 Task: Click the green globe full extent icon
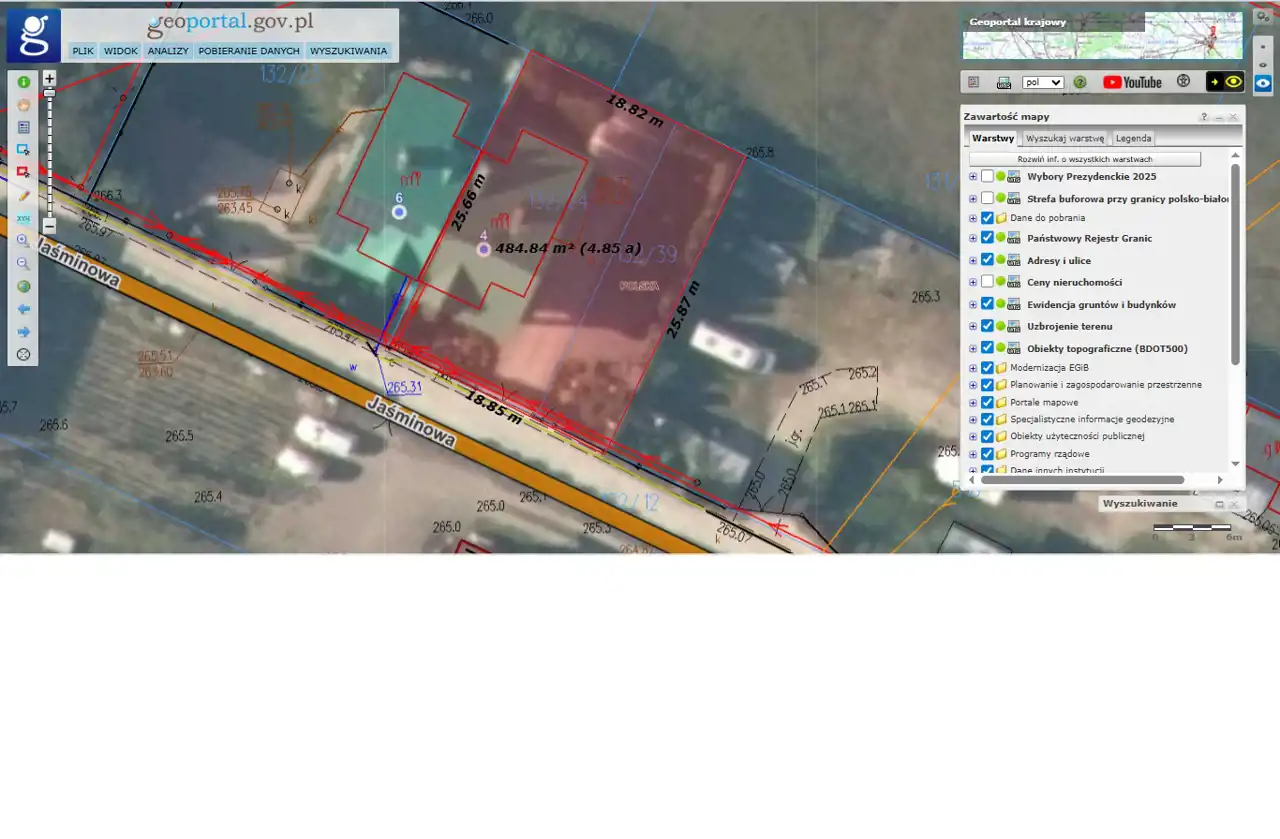(23, 287)
